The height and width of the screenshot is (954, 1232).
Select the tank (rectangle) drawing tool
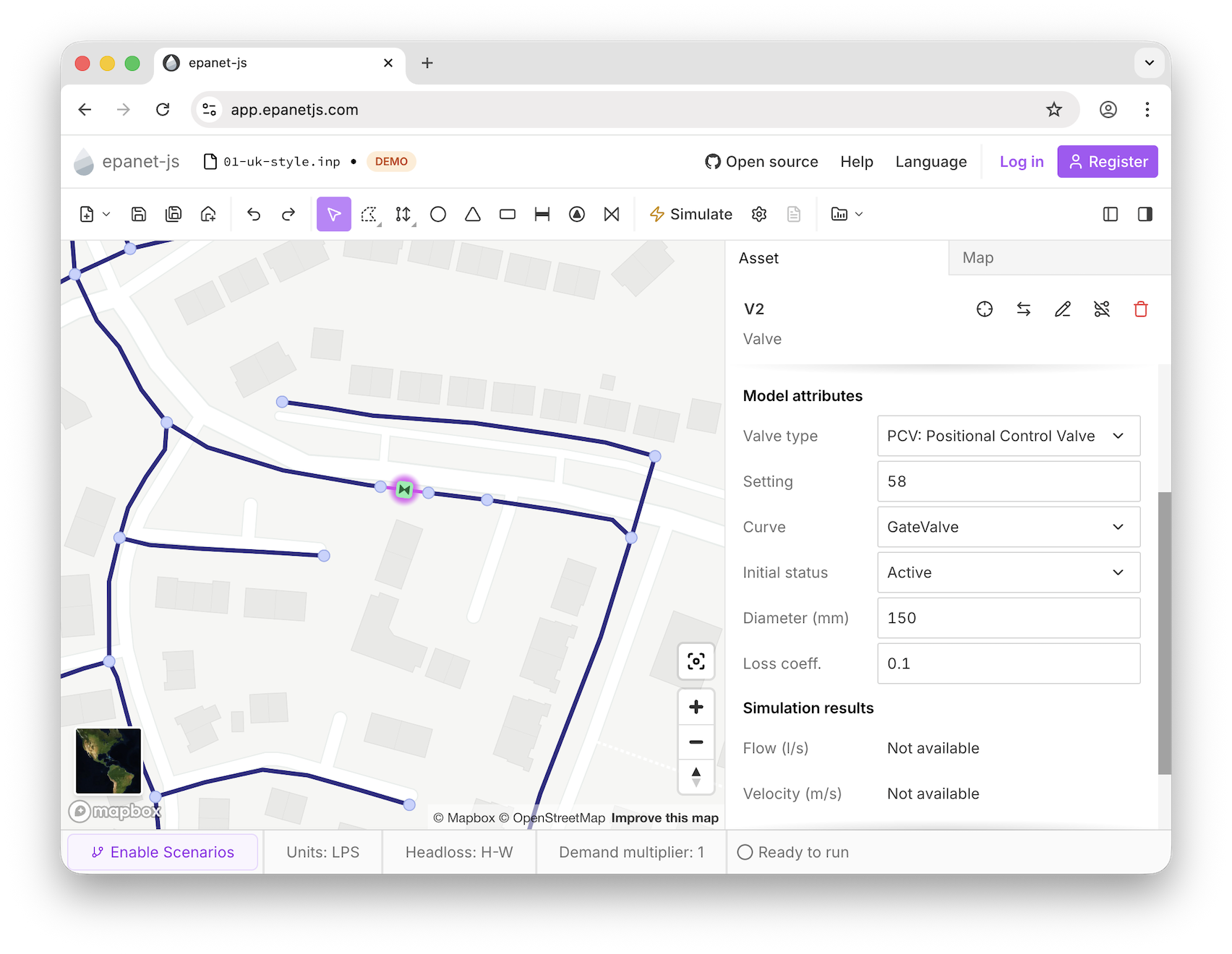[508, 214]
